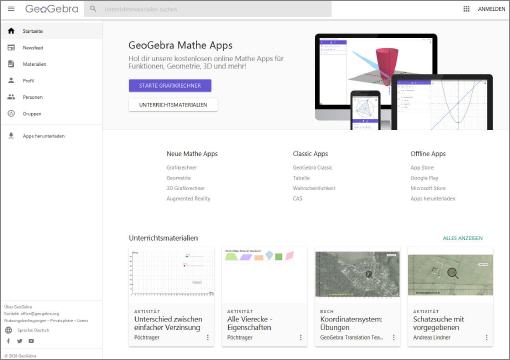Viewport: 510px width, 360px height.
Task: Select Newsfeed in the sidebar
Action: [x=52, y=48]
